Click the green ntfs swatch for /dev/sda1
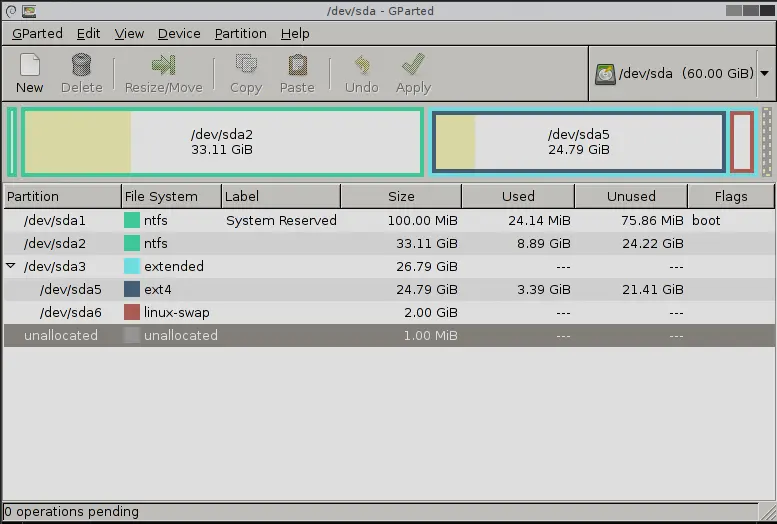The height and width of the screenshot is (524, 777). [x=132, y=220]
